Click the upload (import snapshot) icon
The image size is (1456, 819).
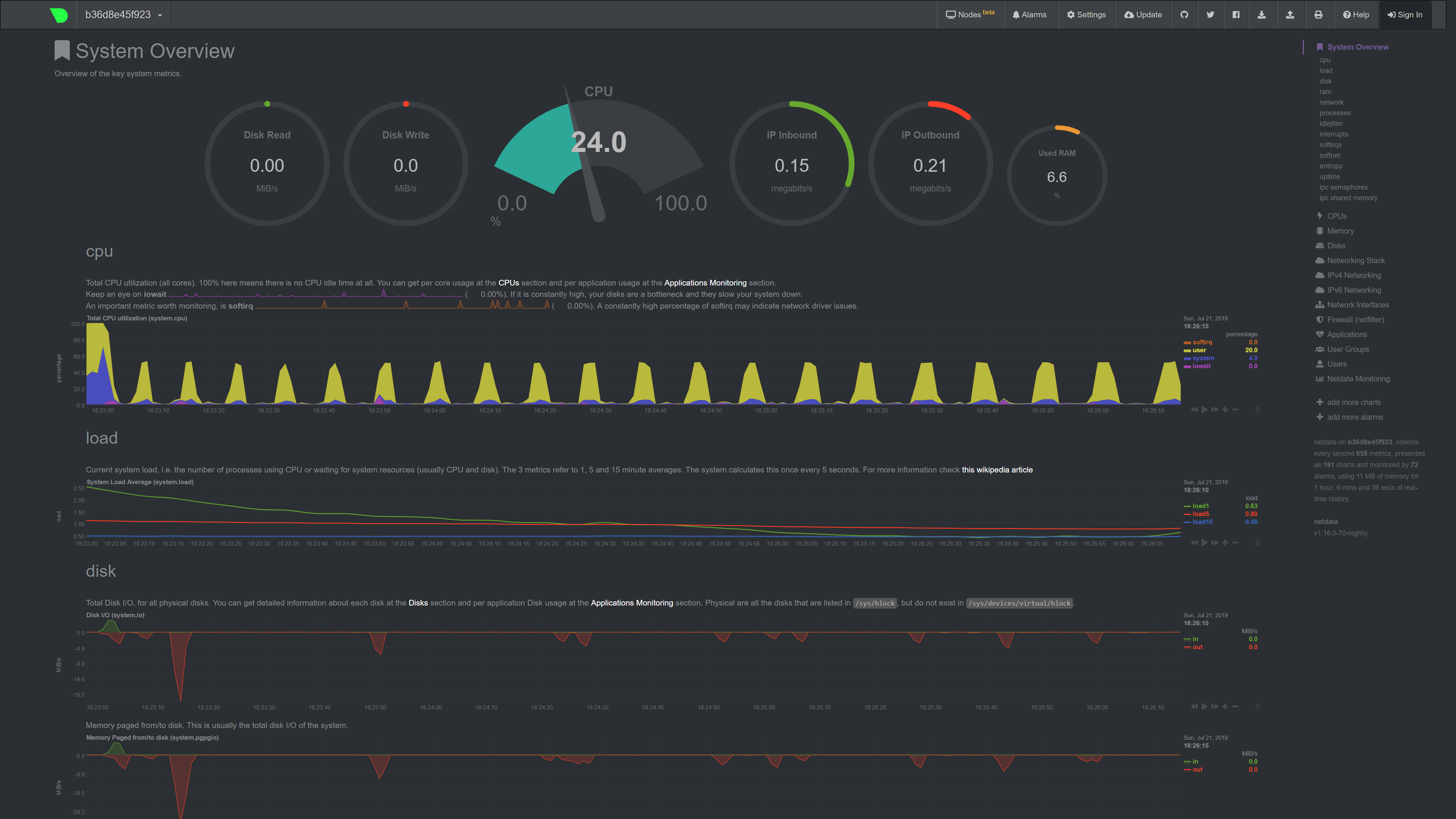click(x=1290, y=15)
